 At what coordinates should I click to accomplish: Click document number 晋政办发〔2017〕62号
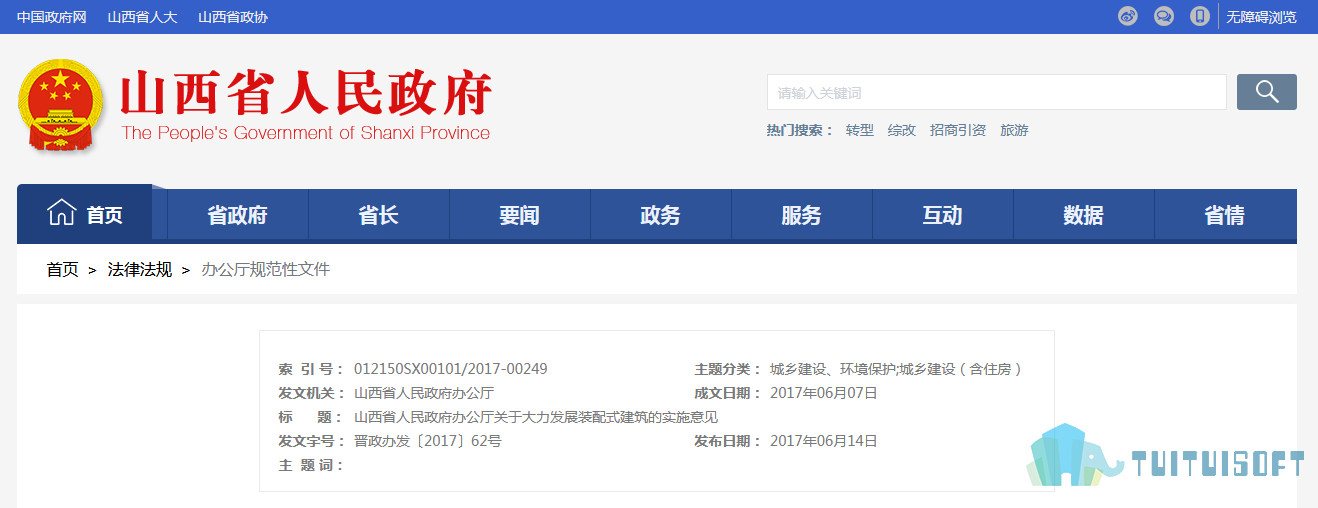tap(428, 441)
